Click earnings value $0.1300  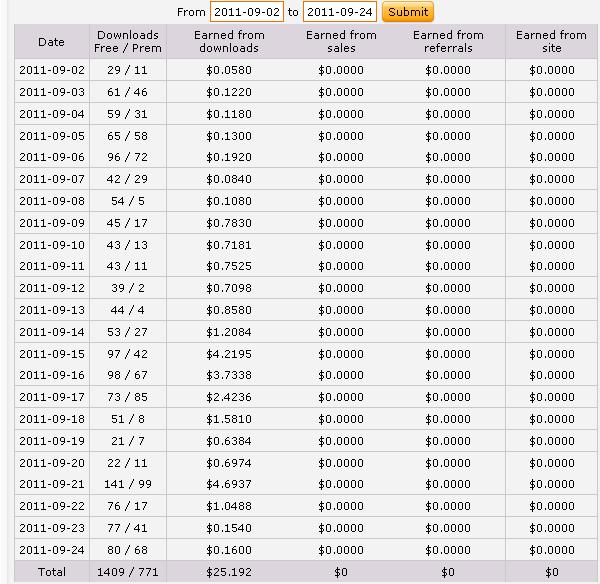point(229,136)
